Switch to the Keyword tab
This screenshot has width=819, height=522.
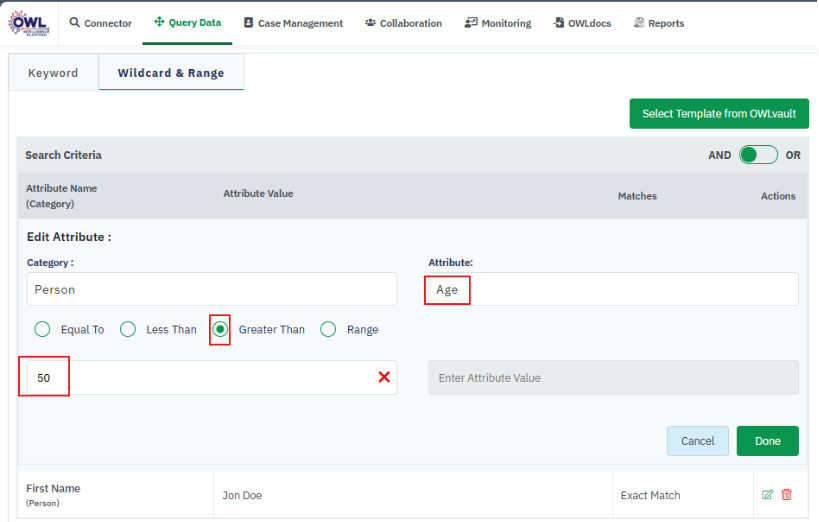(x=53, y=73)
